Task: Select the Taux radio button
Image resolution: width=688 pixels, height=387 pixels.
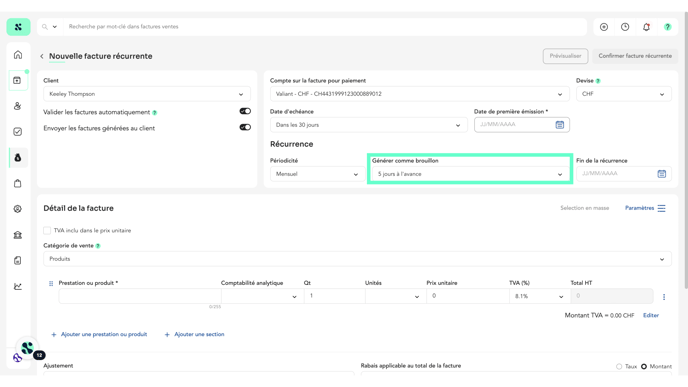Action: (619, 366)
